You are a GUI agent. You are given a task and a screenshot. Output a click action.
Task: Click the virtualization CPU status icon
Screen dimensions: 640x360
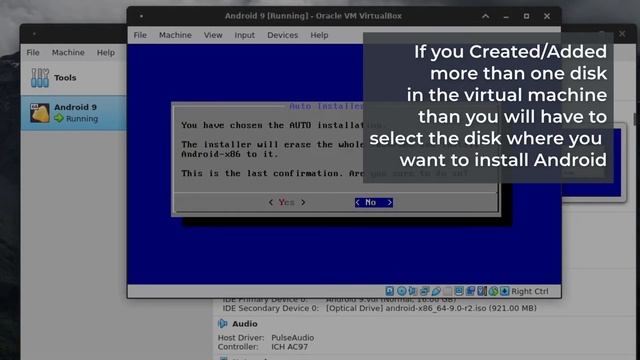[482, 291]
